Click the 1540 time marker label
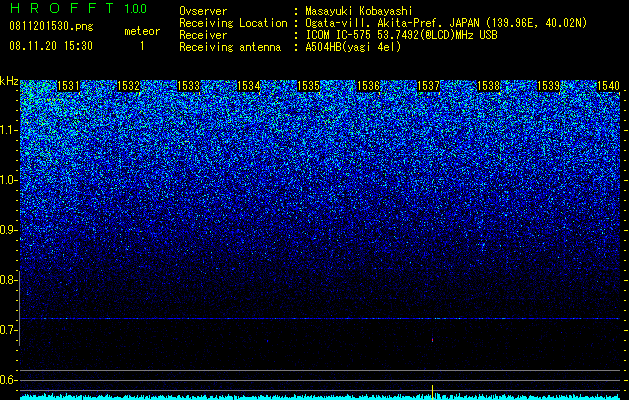The height and width of the screenshot is (400, 629). click(609, 86)
